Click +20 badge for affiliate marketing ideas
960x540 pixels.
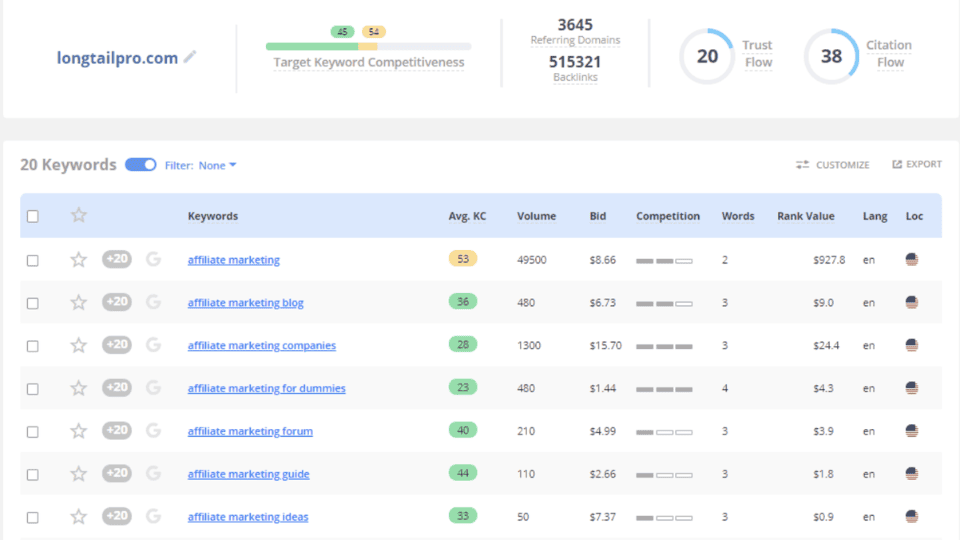point(116,516)
